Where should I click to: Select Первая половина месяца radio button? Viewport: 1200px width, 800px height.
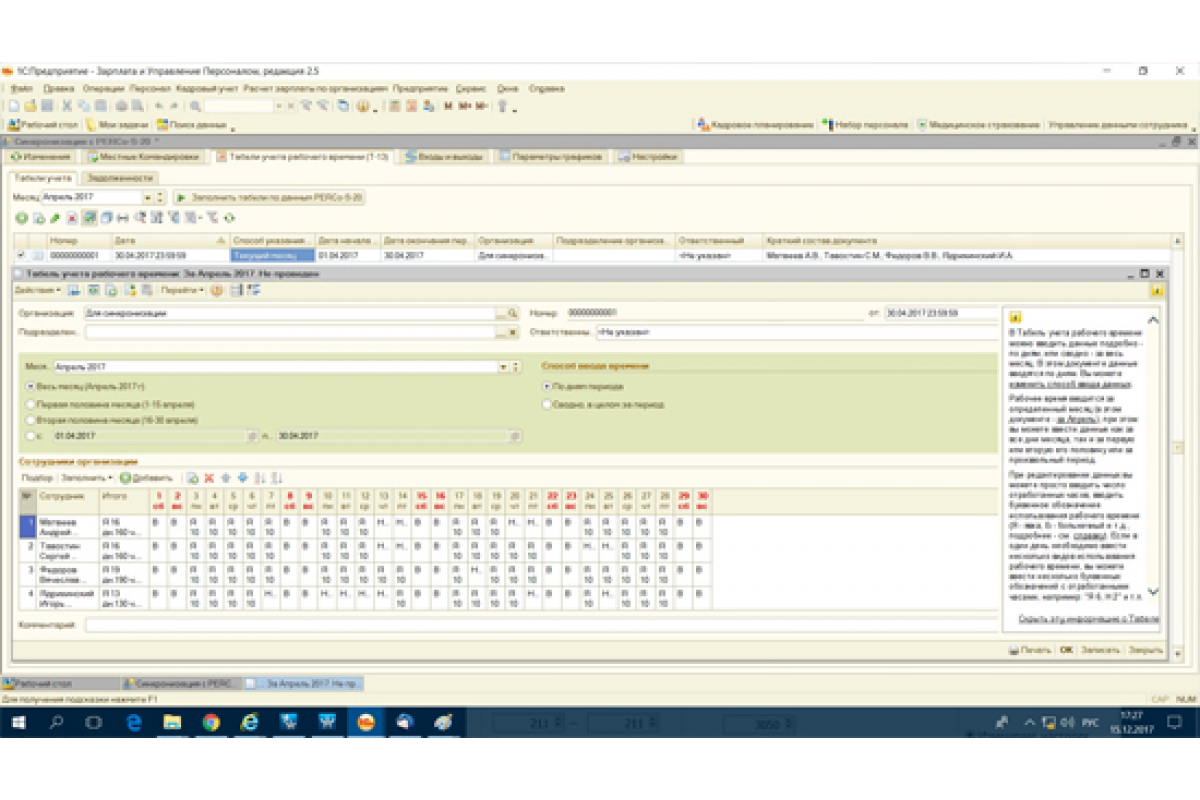coord(30,404)
